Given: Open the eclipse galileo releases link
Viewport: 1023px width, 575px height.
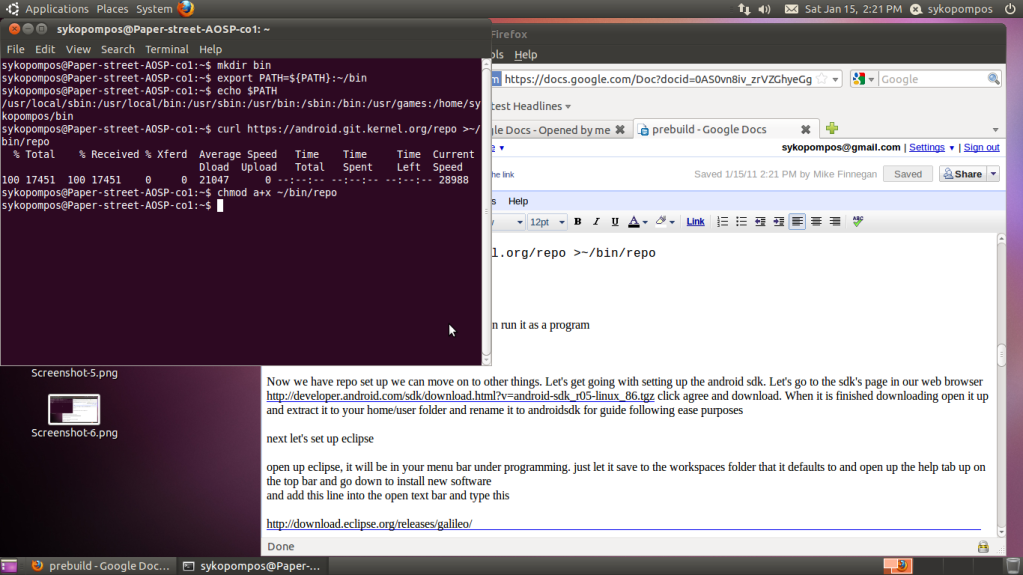Looking at the screenshot, I should [x=369, y=524].
